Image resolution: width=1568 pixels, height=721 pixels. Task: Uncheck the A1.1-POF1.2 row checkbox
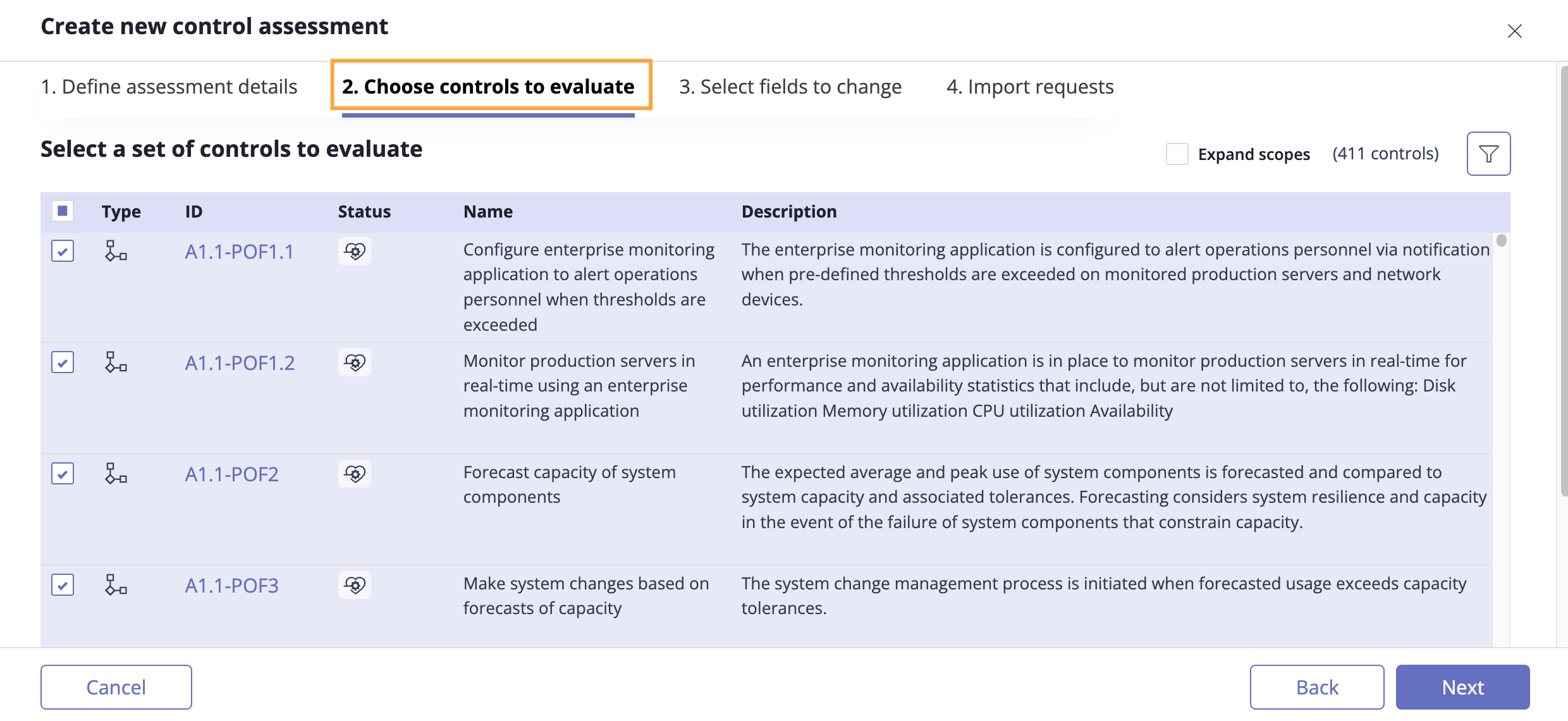pos(63,362)
